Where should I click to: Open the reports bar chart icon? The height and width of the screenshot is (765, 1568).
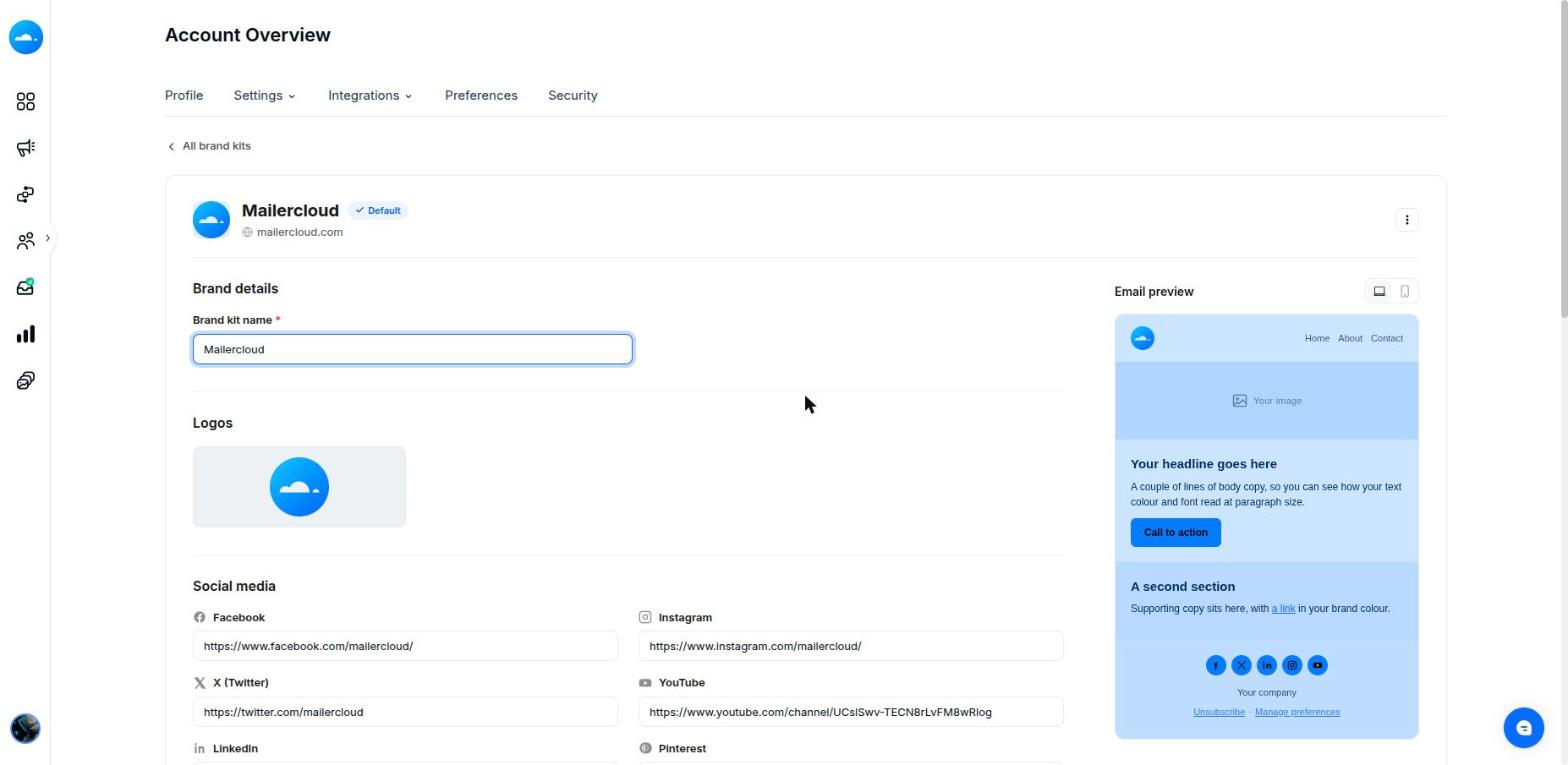26,334
